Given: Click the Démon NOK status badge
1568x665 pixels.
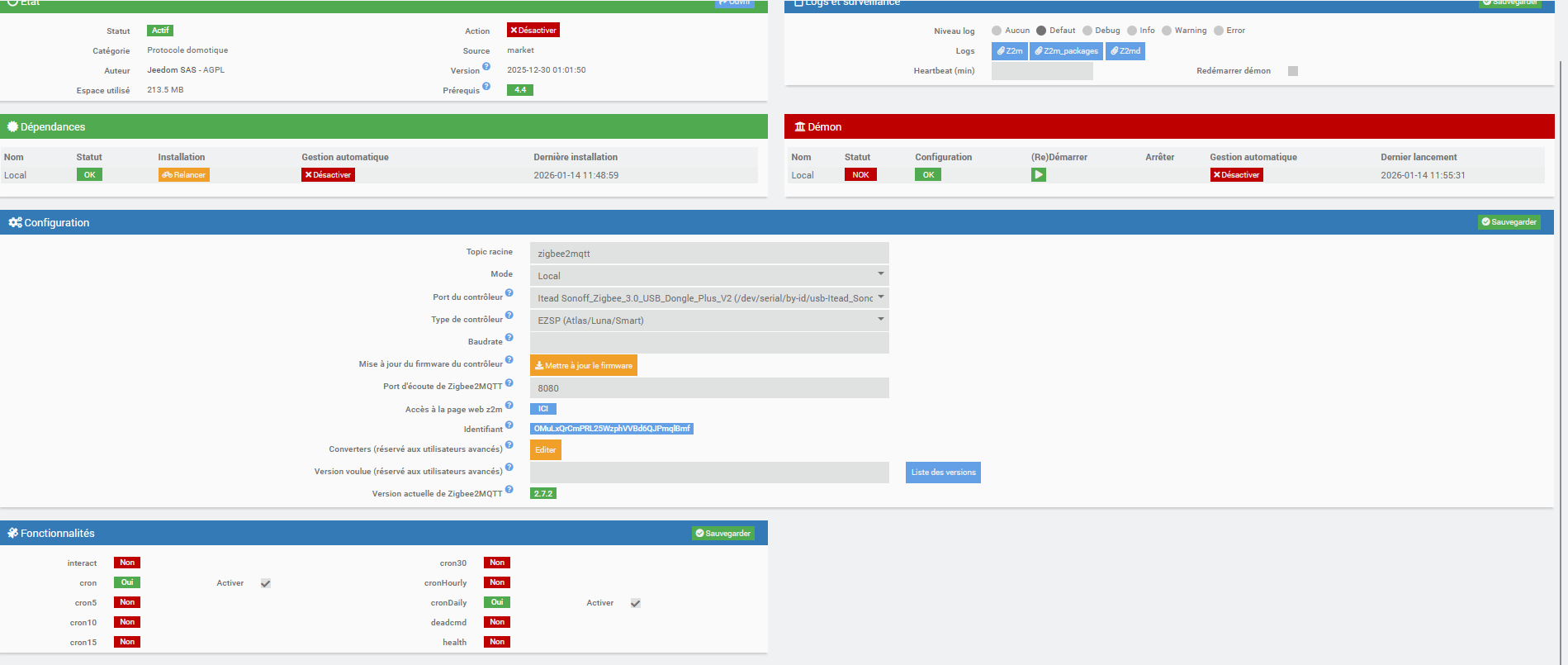Looking at the screenshot, I should 860,175.
